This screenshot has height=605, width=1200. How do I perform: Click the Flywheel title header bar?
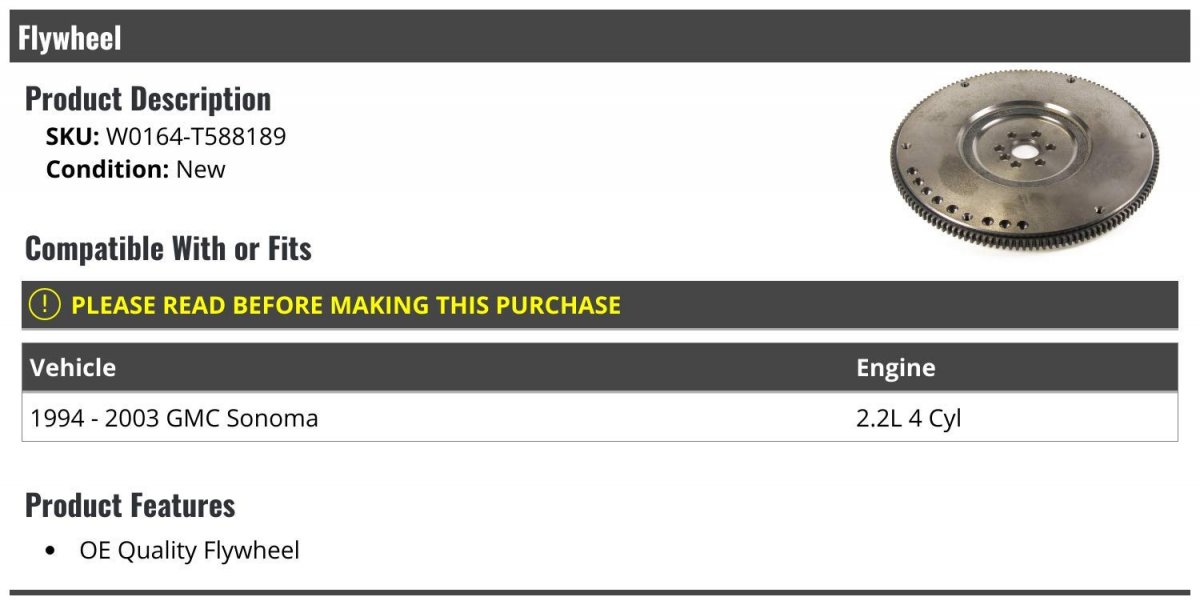[x=600, y=37]
